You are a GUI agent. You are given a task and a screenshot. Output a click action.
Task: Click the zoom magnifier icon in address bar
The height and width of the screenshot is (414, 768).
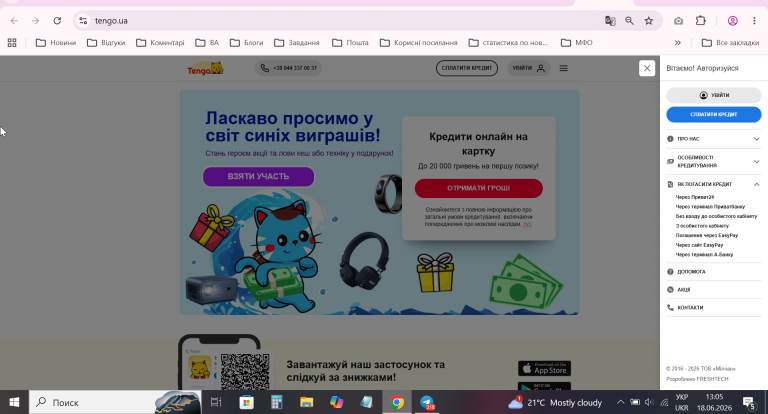[629, 21]
